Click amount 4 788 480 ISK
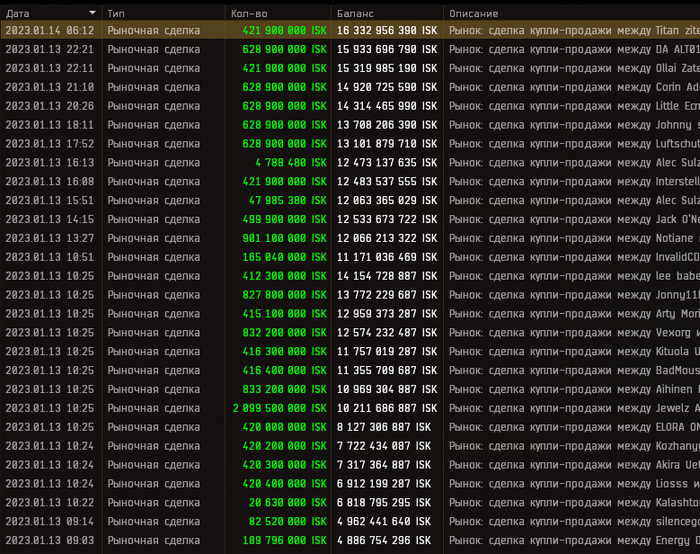Image resolution: width=700 pixels, height=554 pixels. [291, 162]
